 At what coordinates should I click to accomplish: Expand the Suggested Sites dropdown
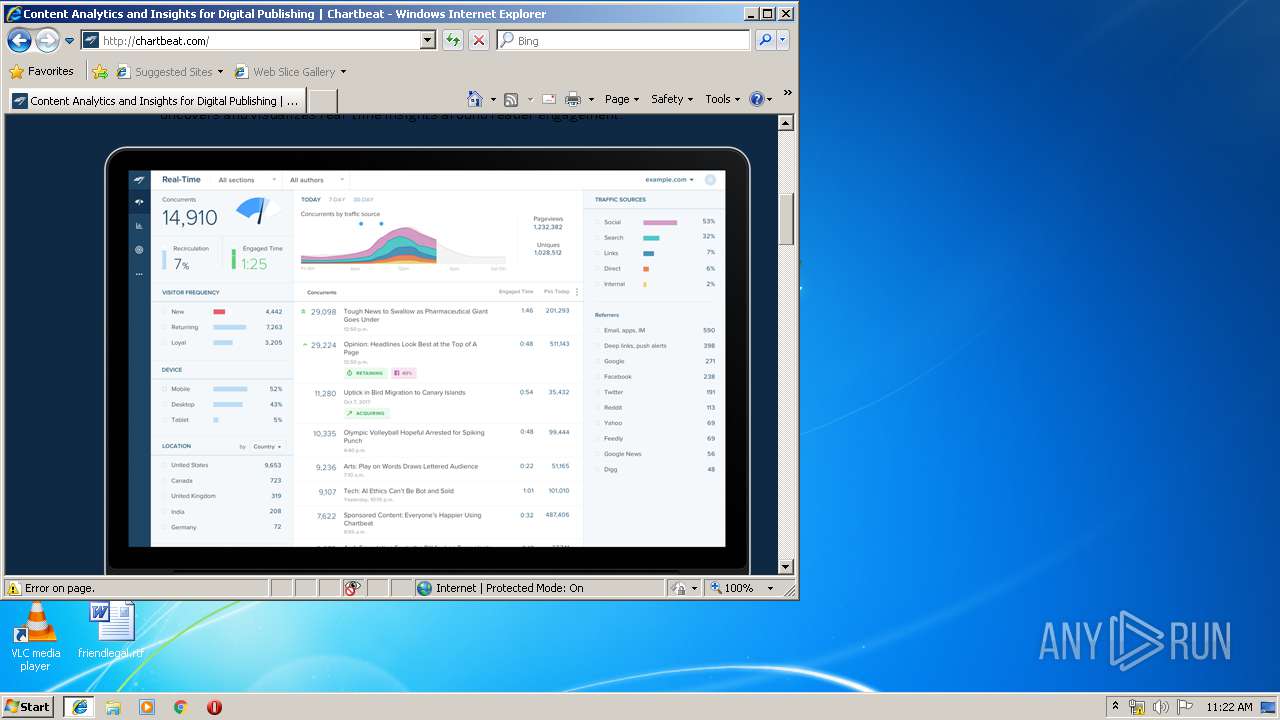[x=220, y=72]
